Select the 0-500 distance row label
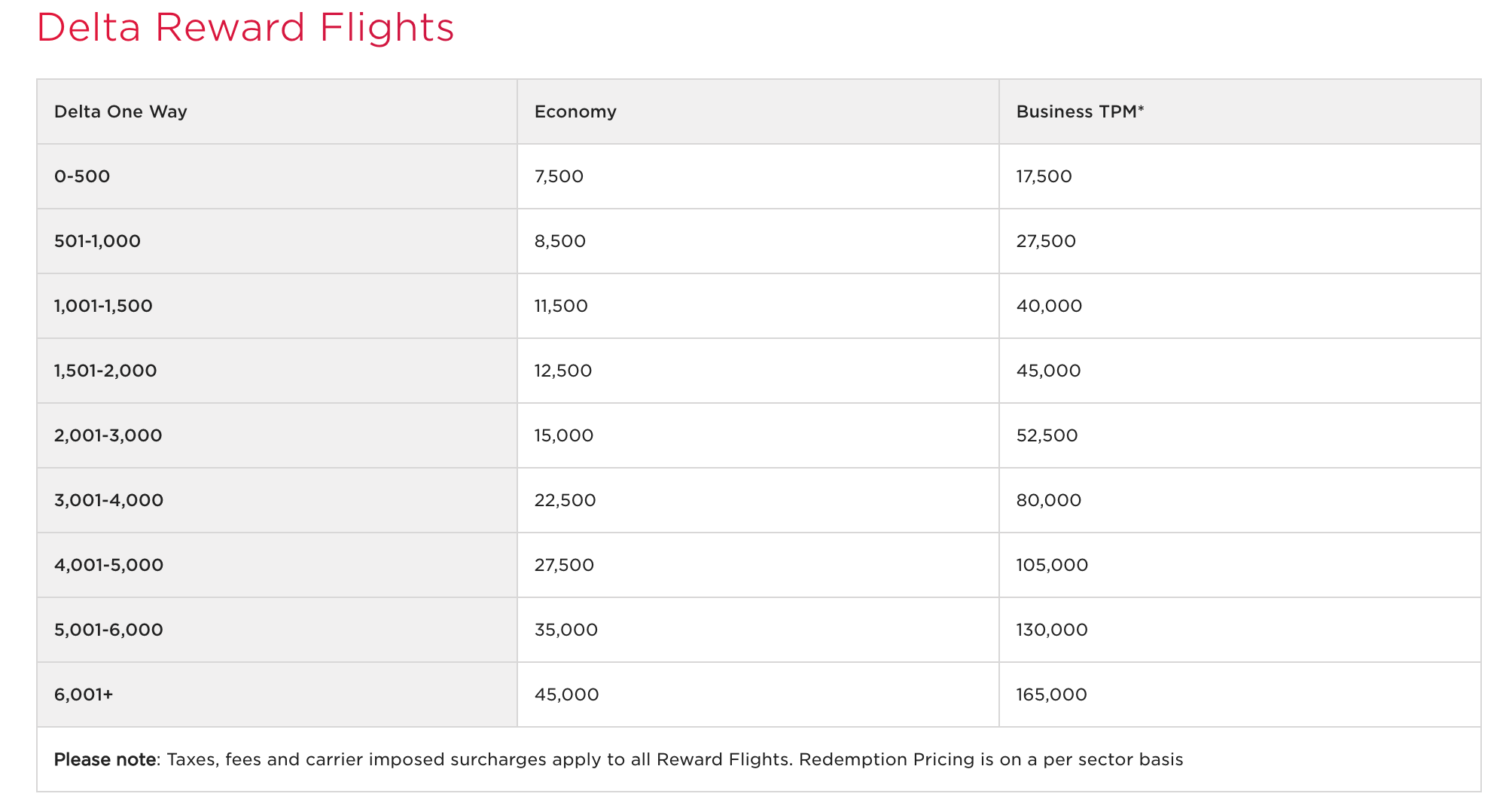 click(x=82, y=176)
